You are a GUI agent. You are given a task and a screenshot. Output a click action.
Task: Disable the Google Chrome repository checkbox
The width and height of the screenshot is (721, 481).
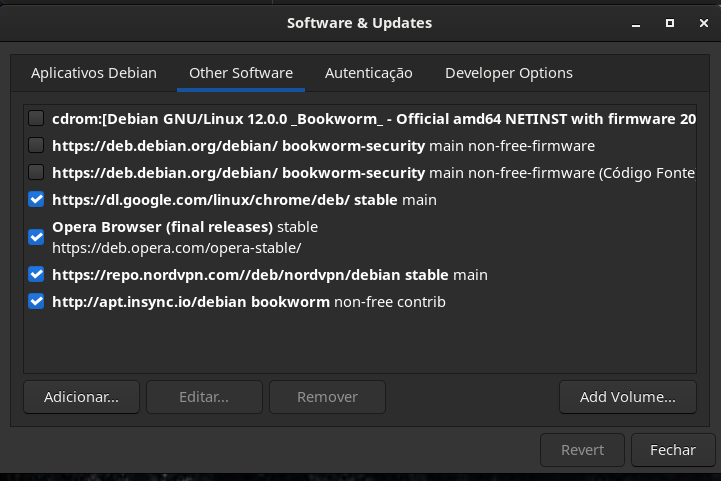tap(36, 199)
